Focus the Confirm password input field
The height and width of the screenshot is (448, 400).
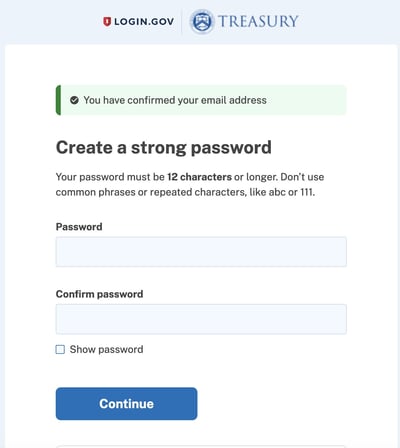click(x=201, y=319)
